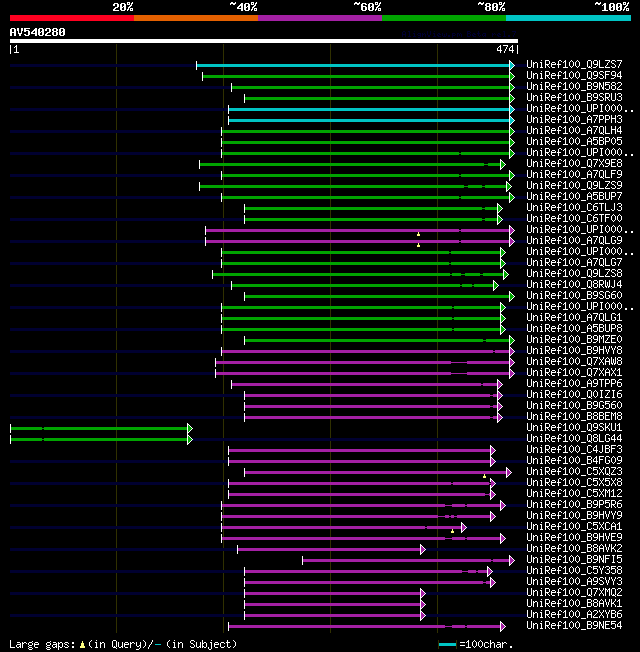Click the UniRef100_B8AVK1 label
The height and width of the screenshot is (652, 640).
[574, 604]
